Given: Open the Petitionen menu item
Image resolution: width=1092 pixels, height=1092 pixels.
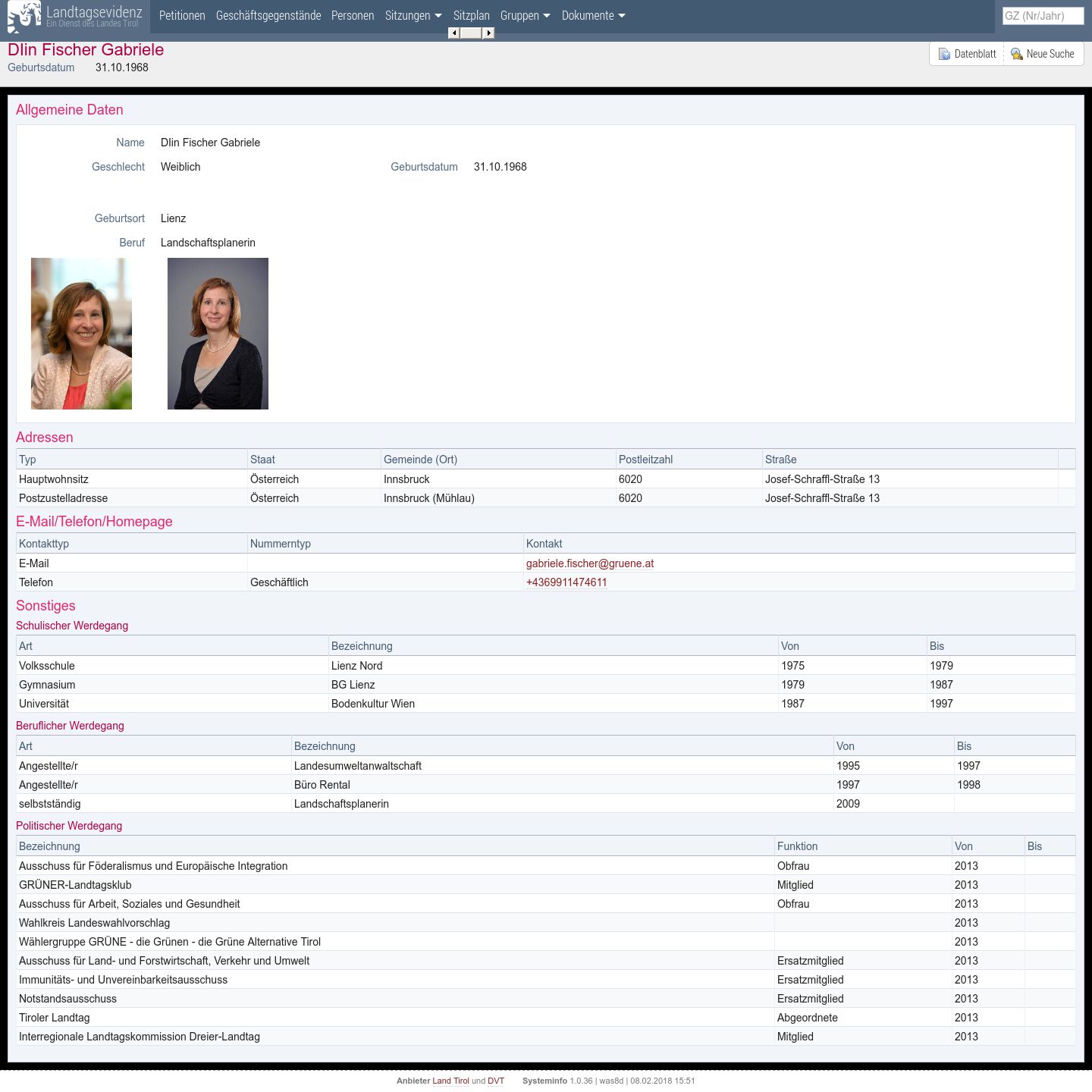Looking at the screenshot, I should (x=182, y=15).
